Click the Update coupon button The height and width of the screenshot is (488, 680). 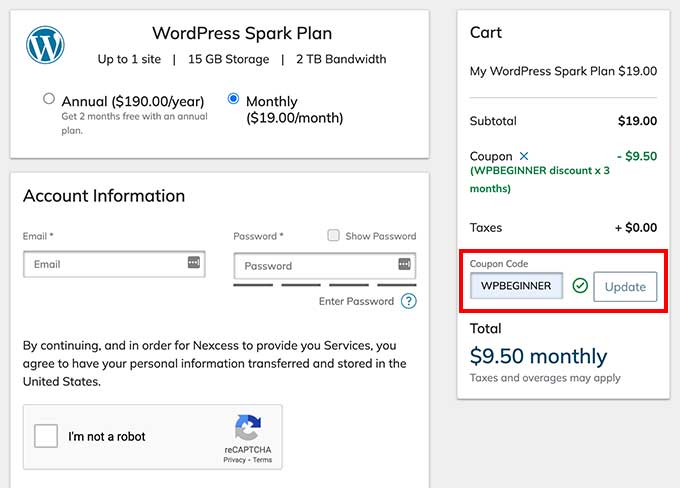coord(625,287)
